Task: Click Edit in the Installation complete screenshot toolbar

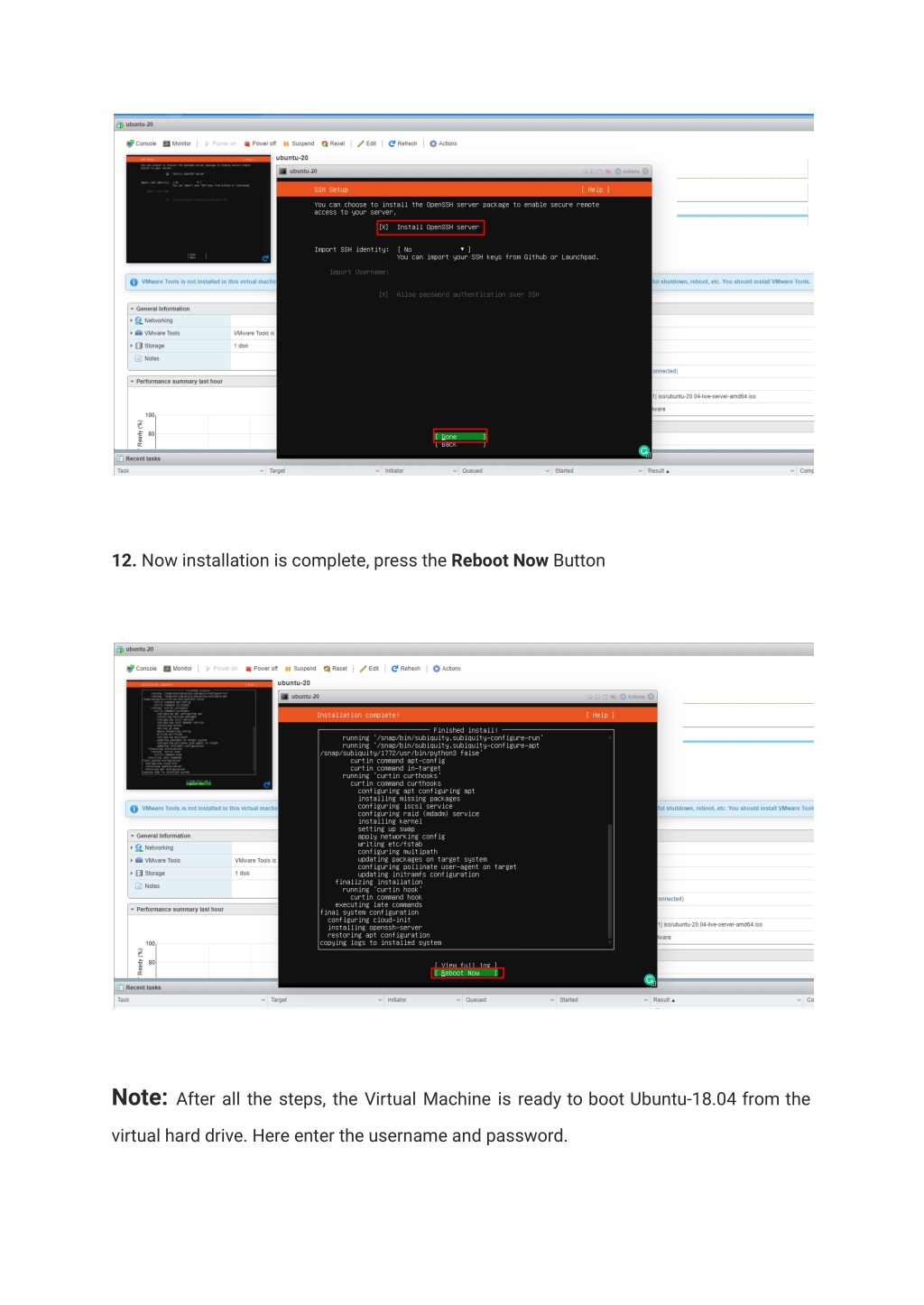Action: coord(369,669)
